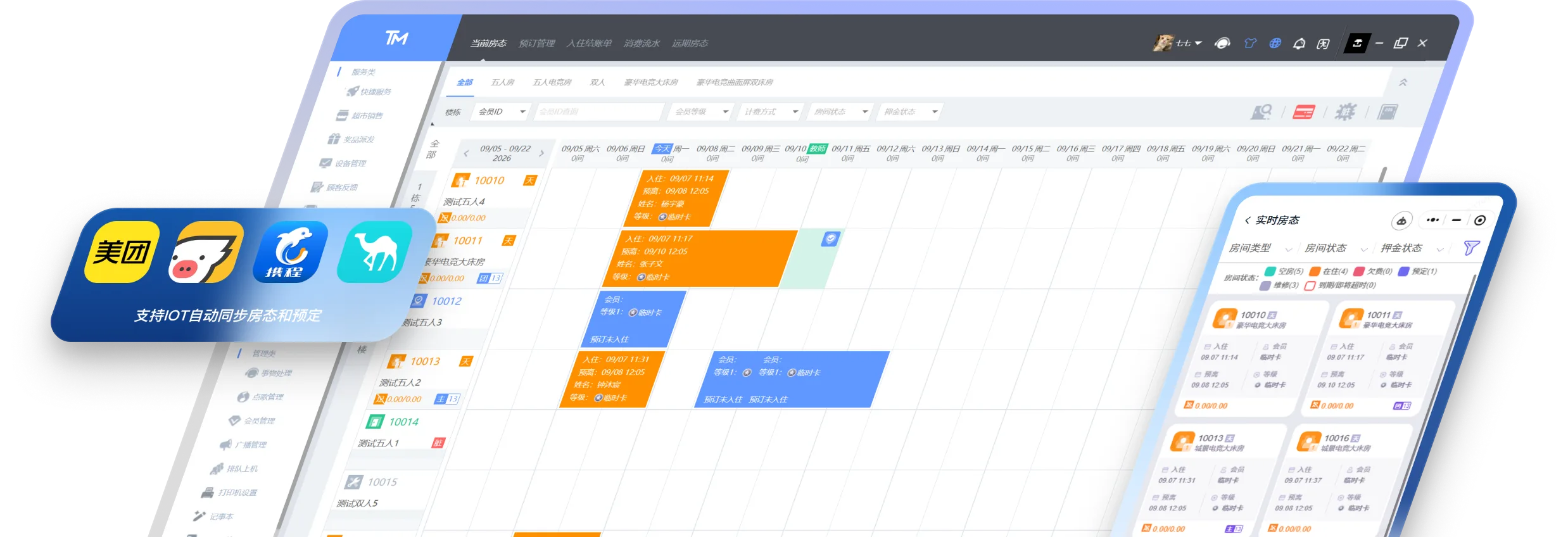This screenshot has height=537, width=1568.
Task: Expand the 房间状态 filter dropdown in toolbar
Action: tap(840, 111)
